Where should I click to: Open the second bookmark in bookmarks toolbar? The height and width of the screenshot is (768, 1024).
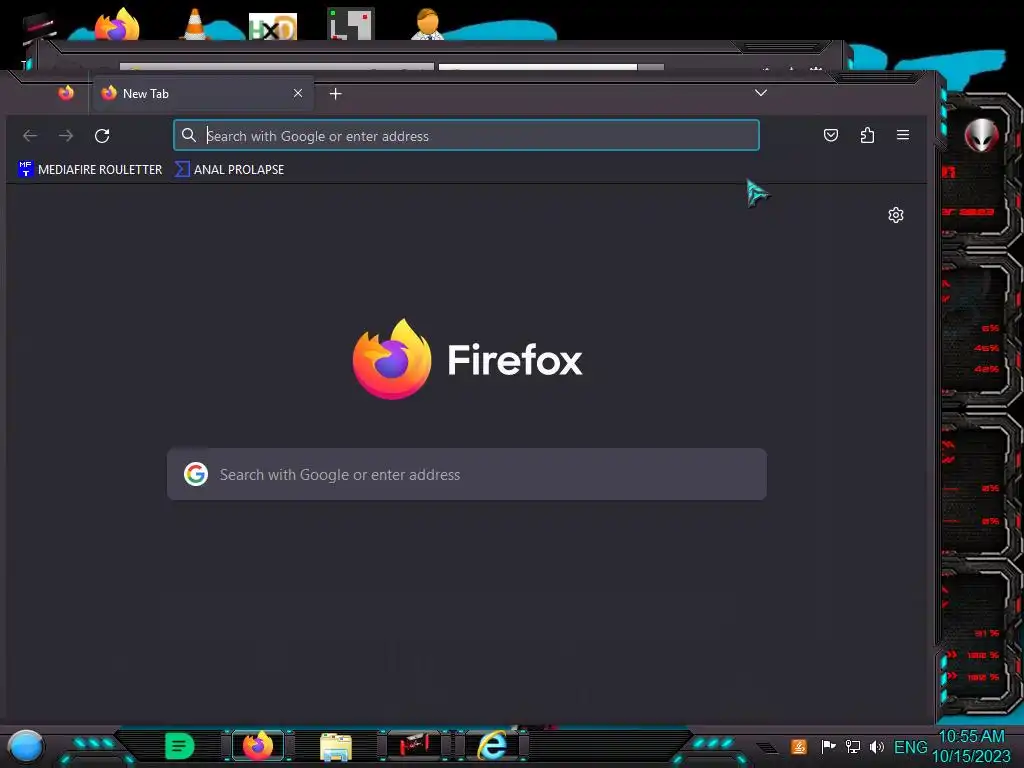[x=229, y=169]
